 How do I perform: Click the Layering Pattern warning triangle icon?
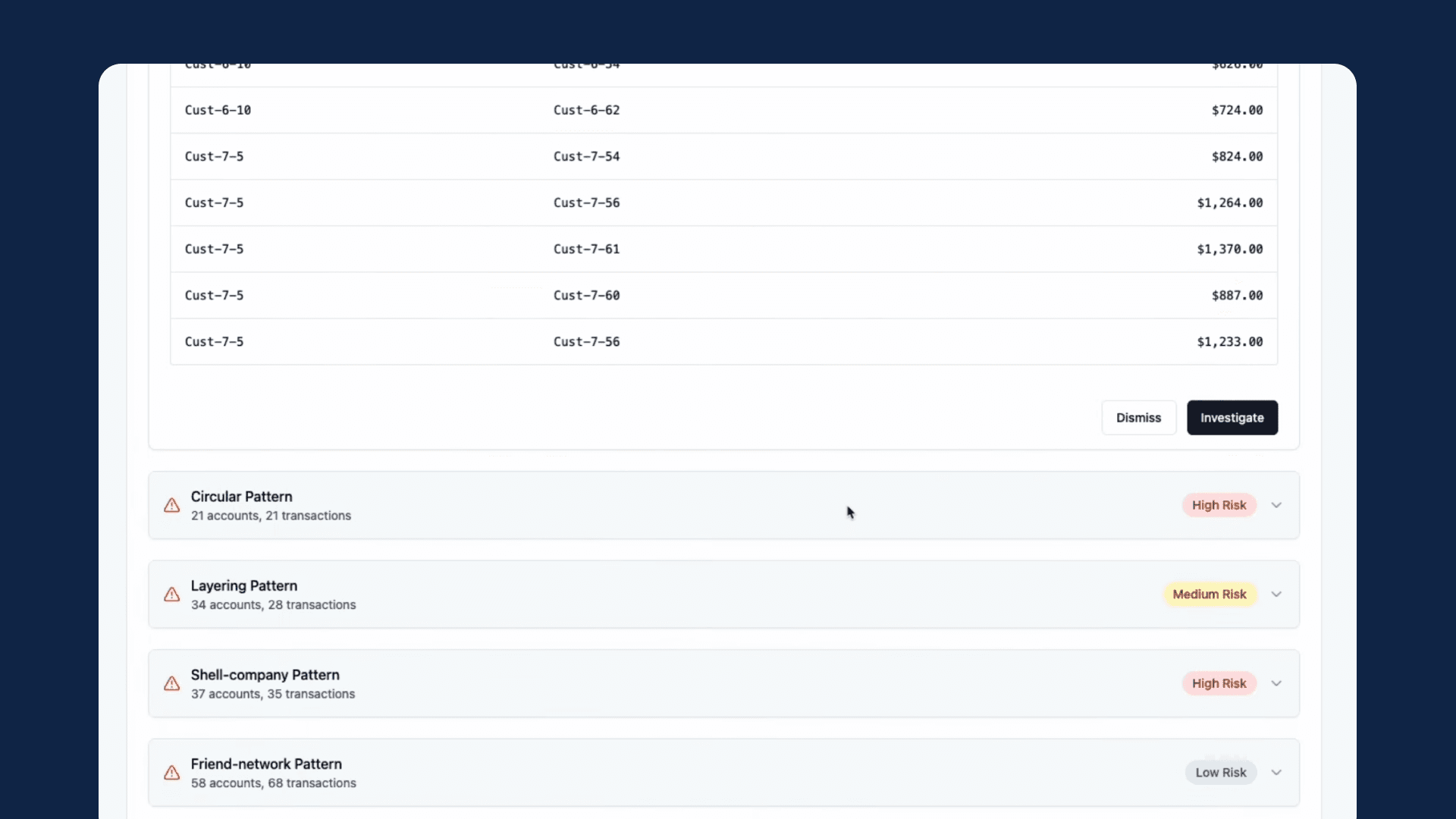point(172,595)
